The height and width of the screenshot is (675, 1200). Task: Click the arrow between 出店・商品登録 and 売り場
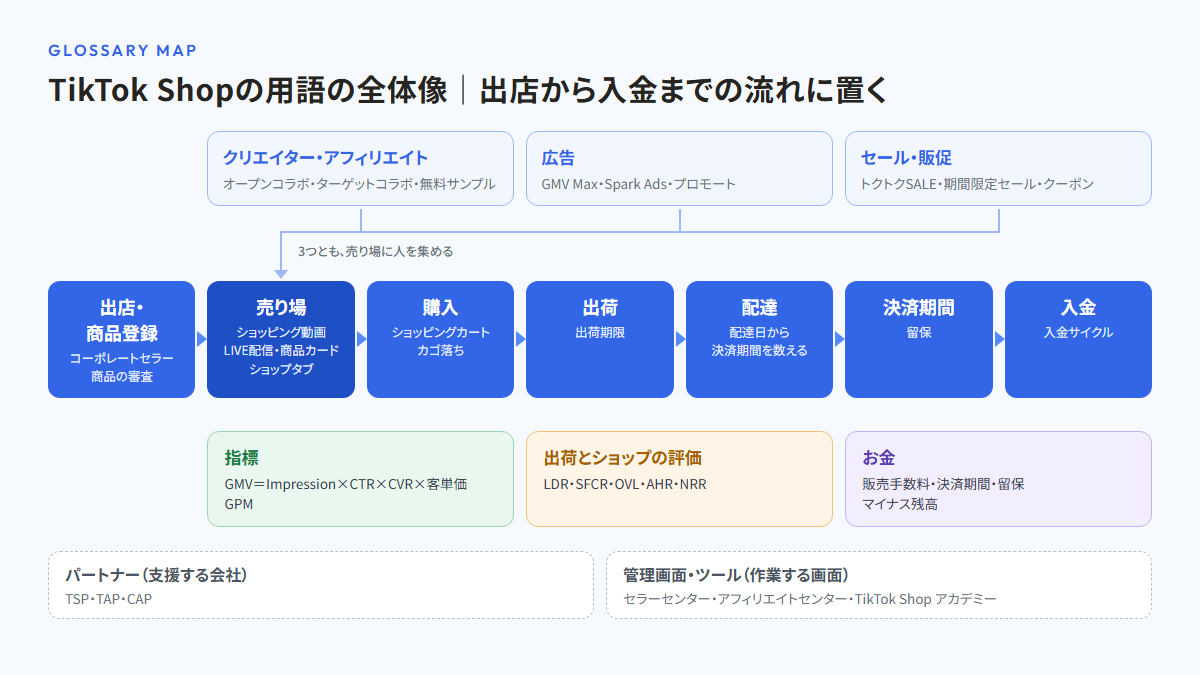coord(201,339)
